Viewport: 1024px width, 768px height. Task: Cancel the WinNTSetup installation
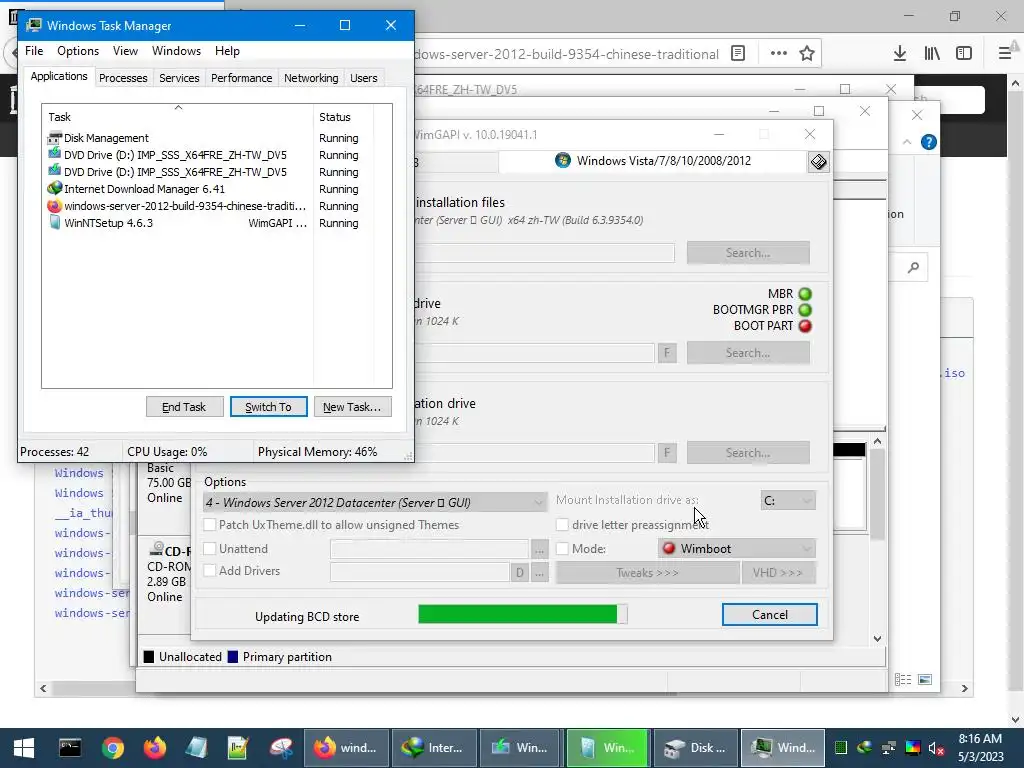pyautogui.click(x=769, y=615)
